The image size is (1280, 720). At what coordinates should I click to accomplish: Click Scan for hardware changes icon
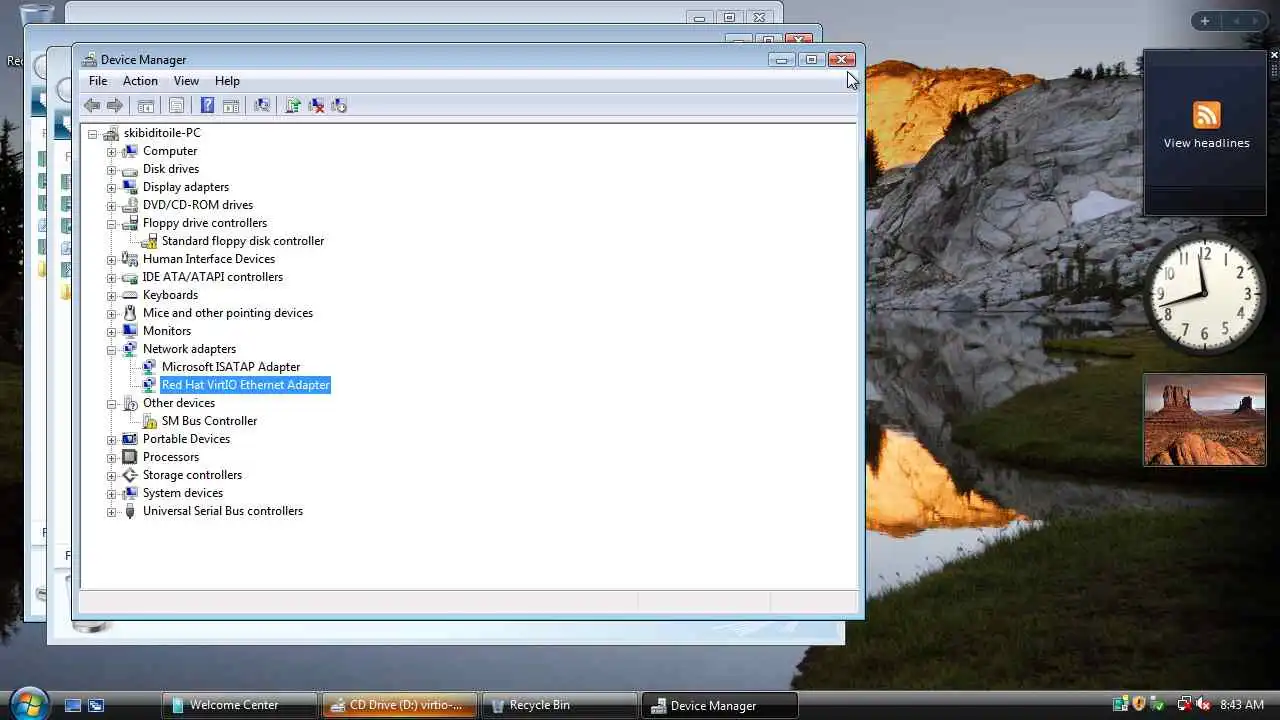pos(262,105)
